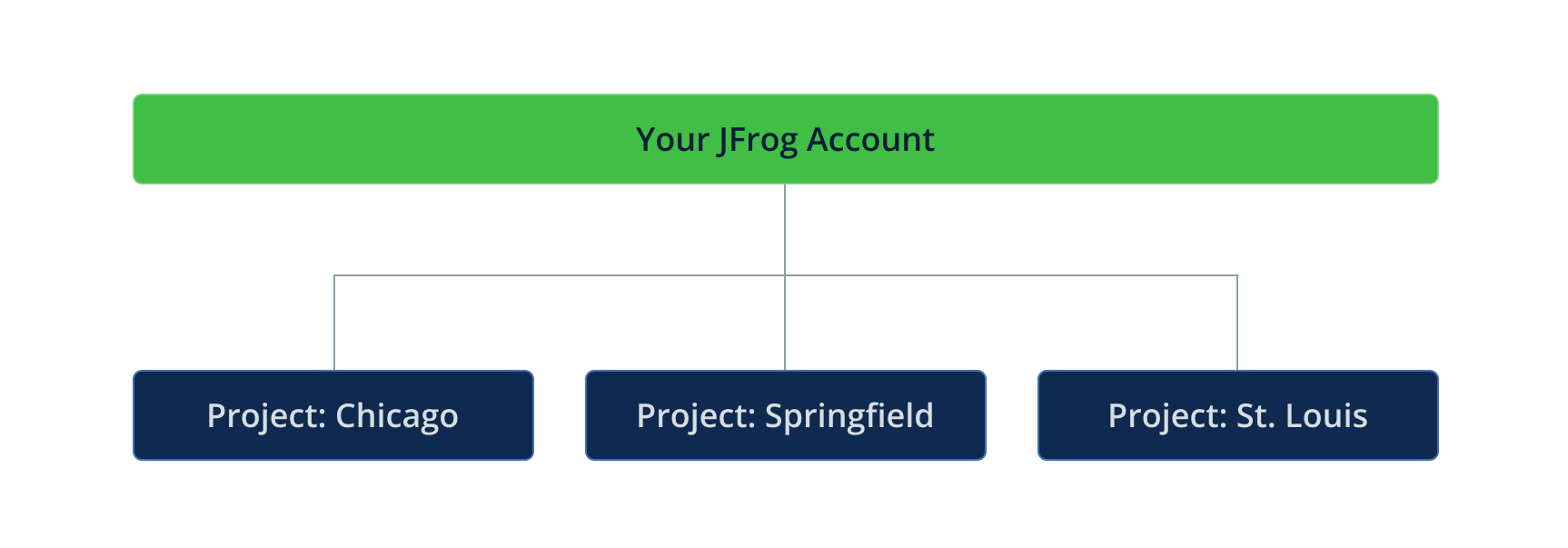Click the connector corner above St. Louis box

click(1237, 275)
